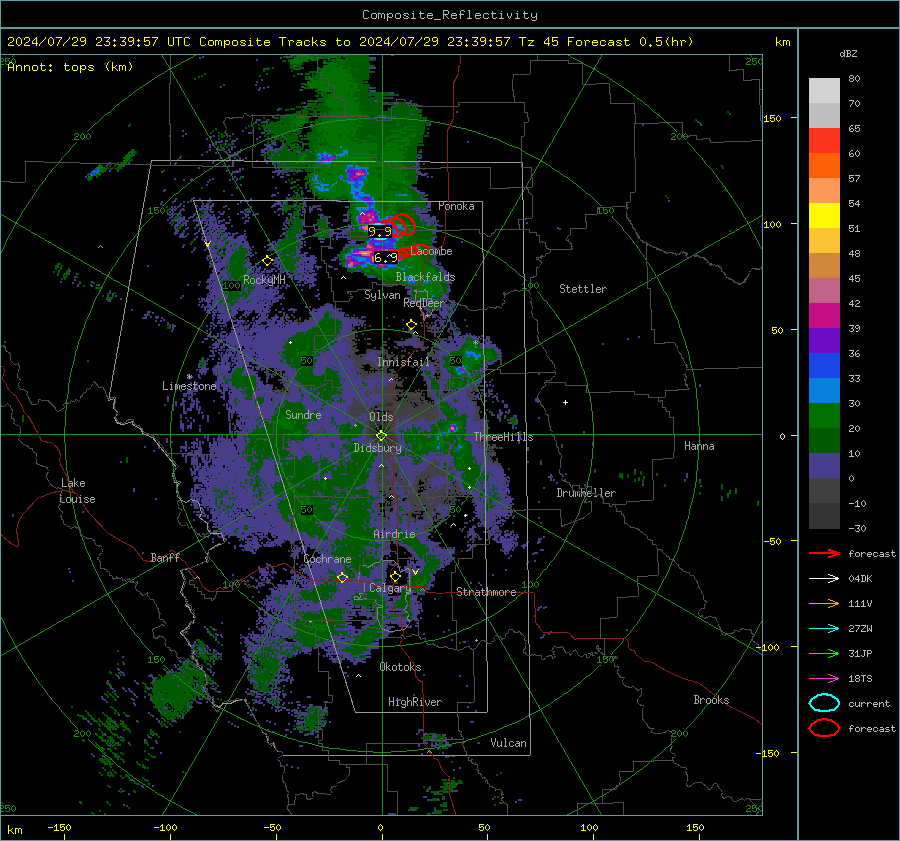Click the yellow diamond marker near Cochrane
The height and width of the screenshot is (841, 900).
point(342,577)
